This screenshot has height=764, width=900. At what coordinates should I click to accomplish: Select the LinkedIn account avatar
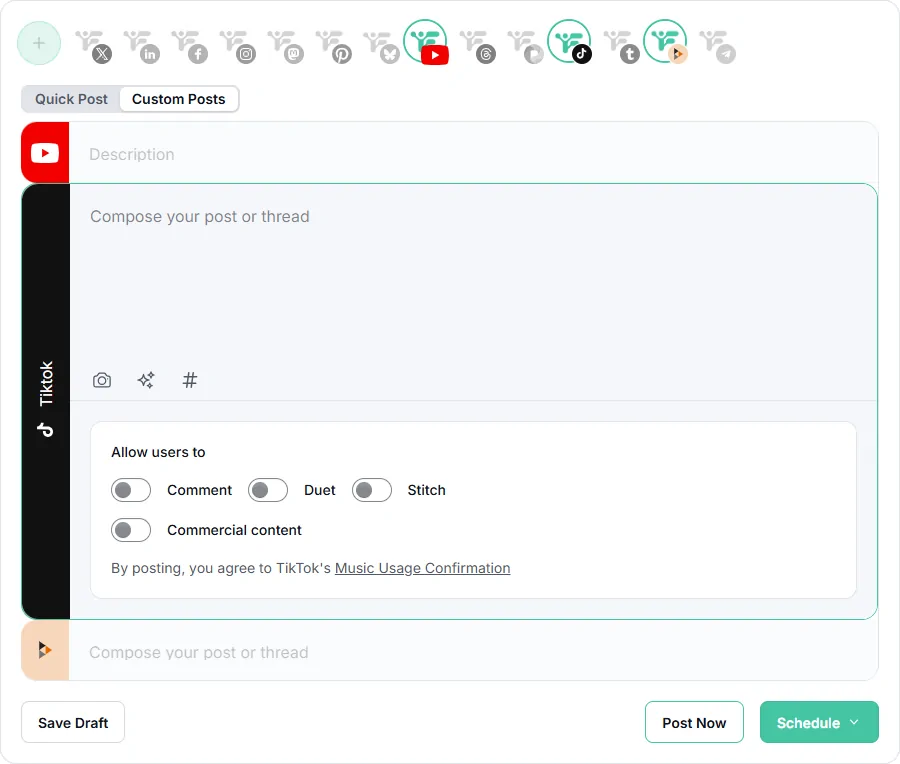pos(142,46)
